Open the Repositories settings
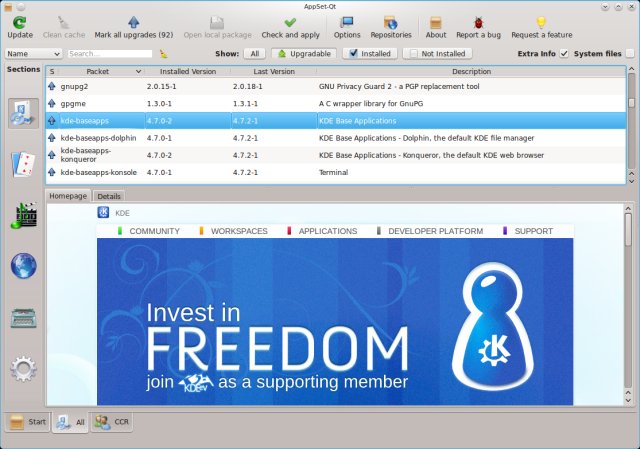The image size is (640, 449). pos(391,27)
